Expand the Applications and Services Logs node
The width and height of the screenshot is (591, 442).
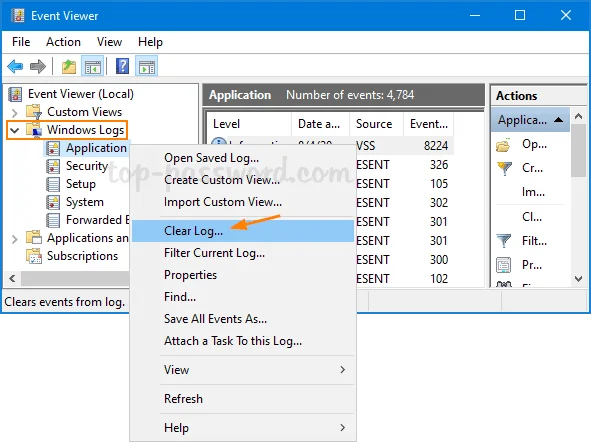click(14, 239)
